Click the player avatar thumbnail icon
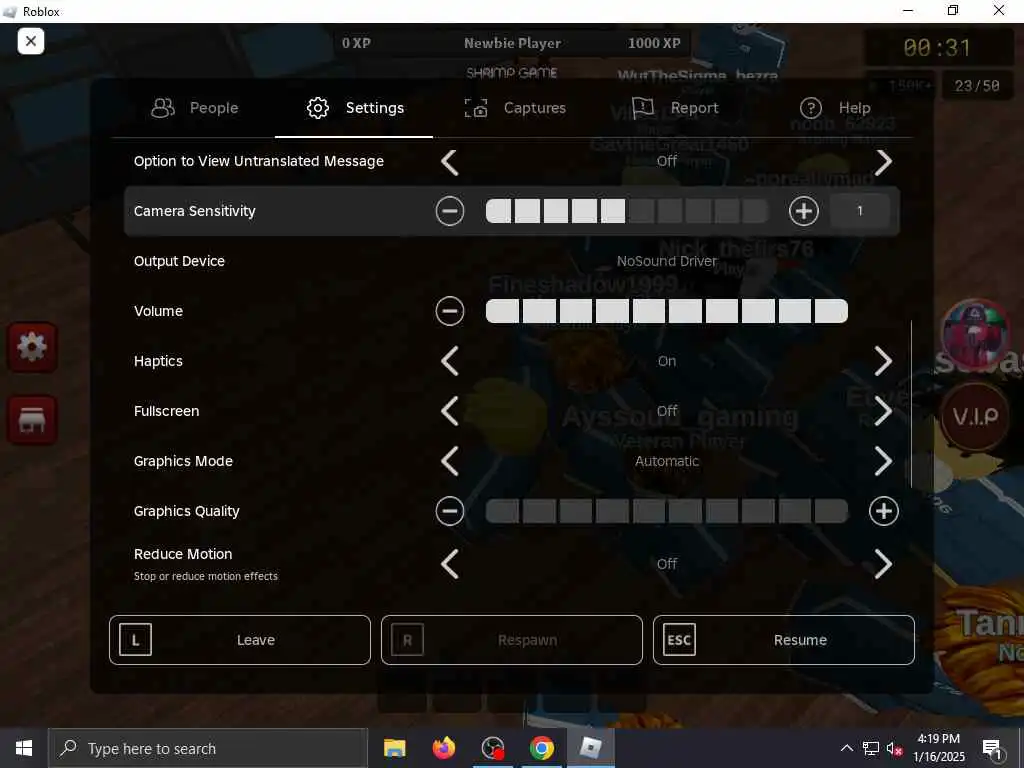 [975, 333]
